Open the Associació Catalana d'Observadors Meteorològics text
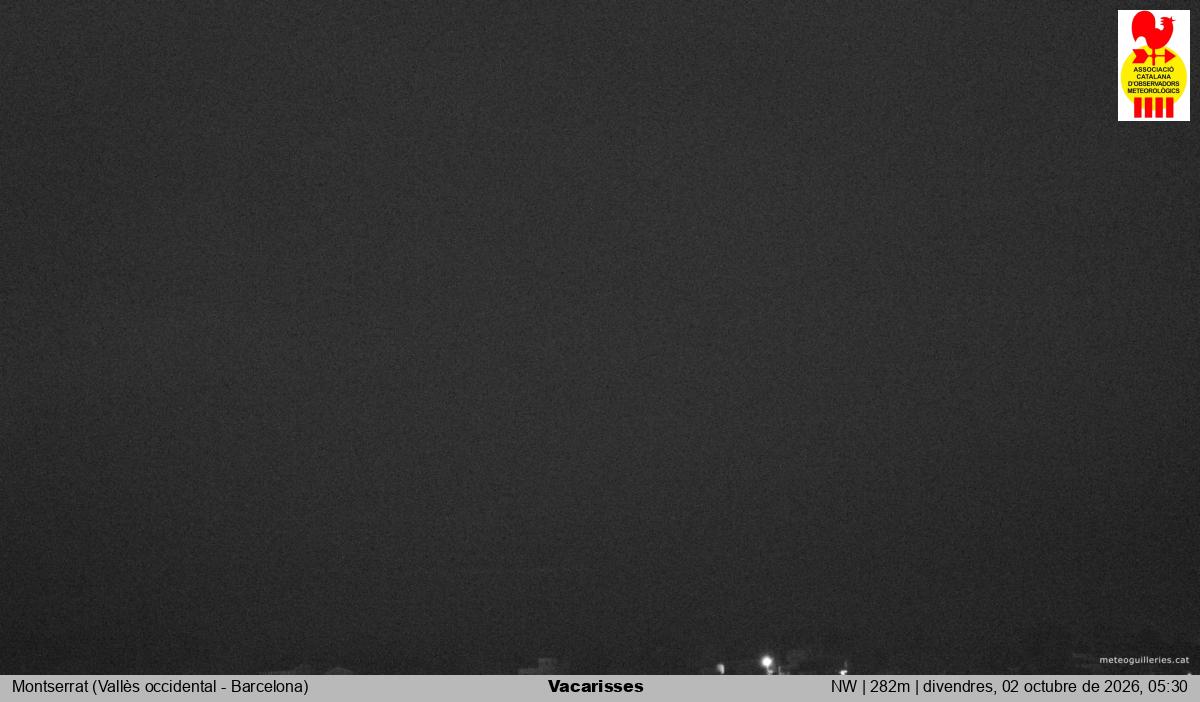 point(1154,82)
